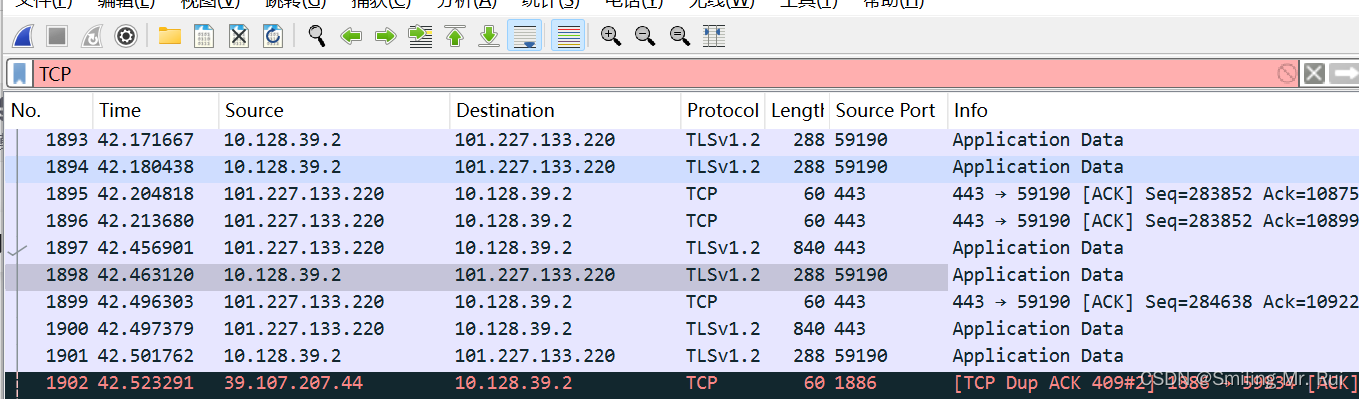Click source port 59190 in packet 1898
This screenshot has height=399, width=1359.
pos(861,275)
